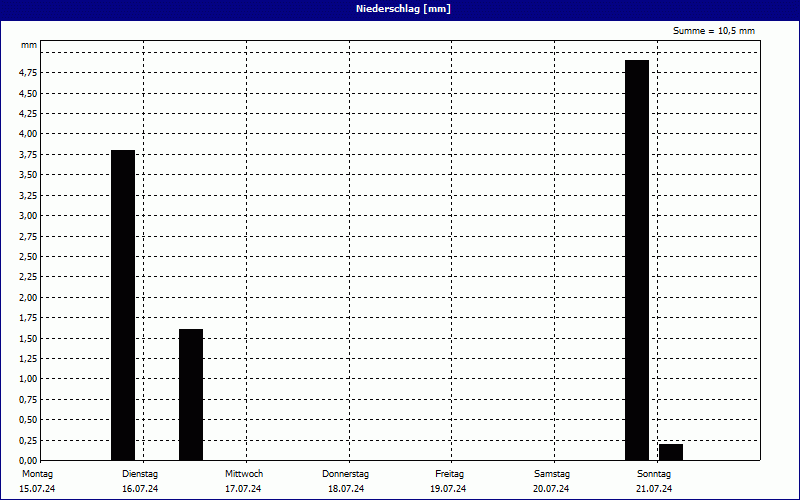Click the y-axis value "0,75"
Viewport: 800px width, 500px height.
pos(28,399)
